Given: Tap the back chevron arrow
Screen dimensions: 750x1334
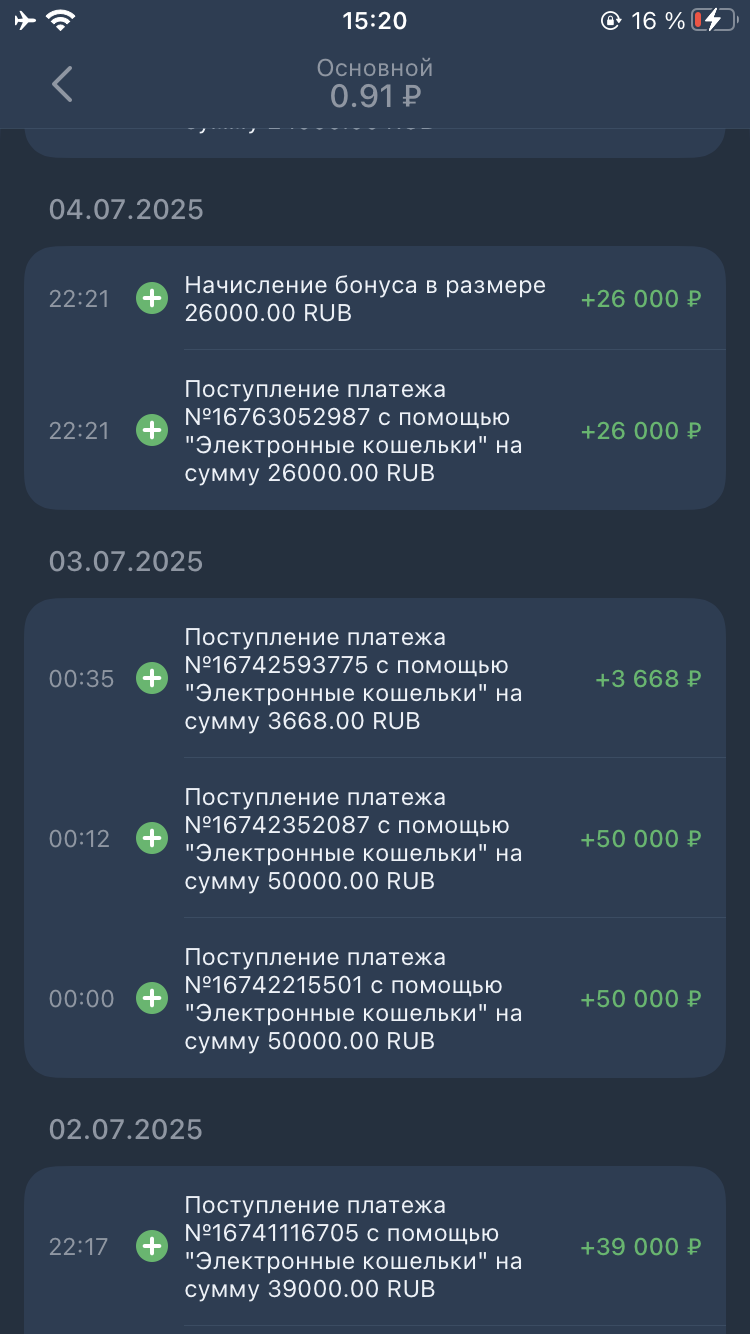Looking at the screenshot, I should (x=62, y=84).
